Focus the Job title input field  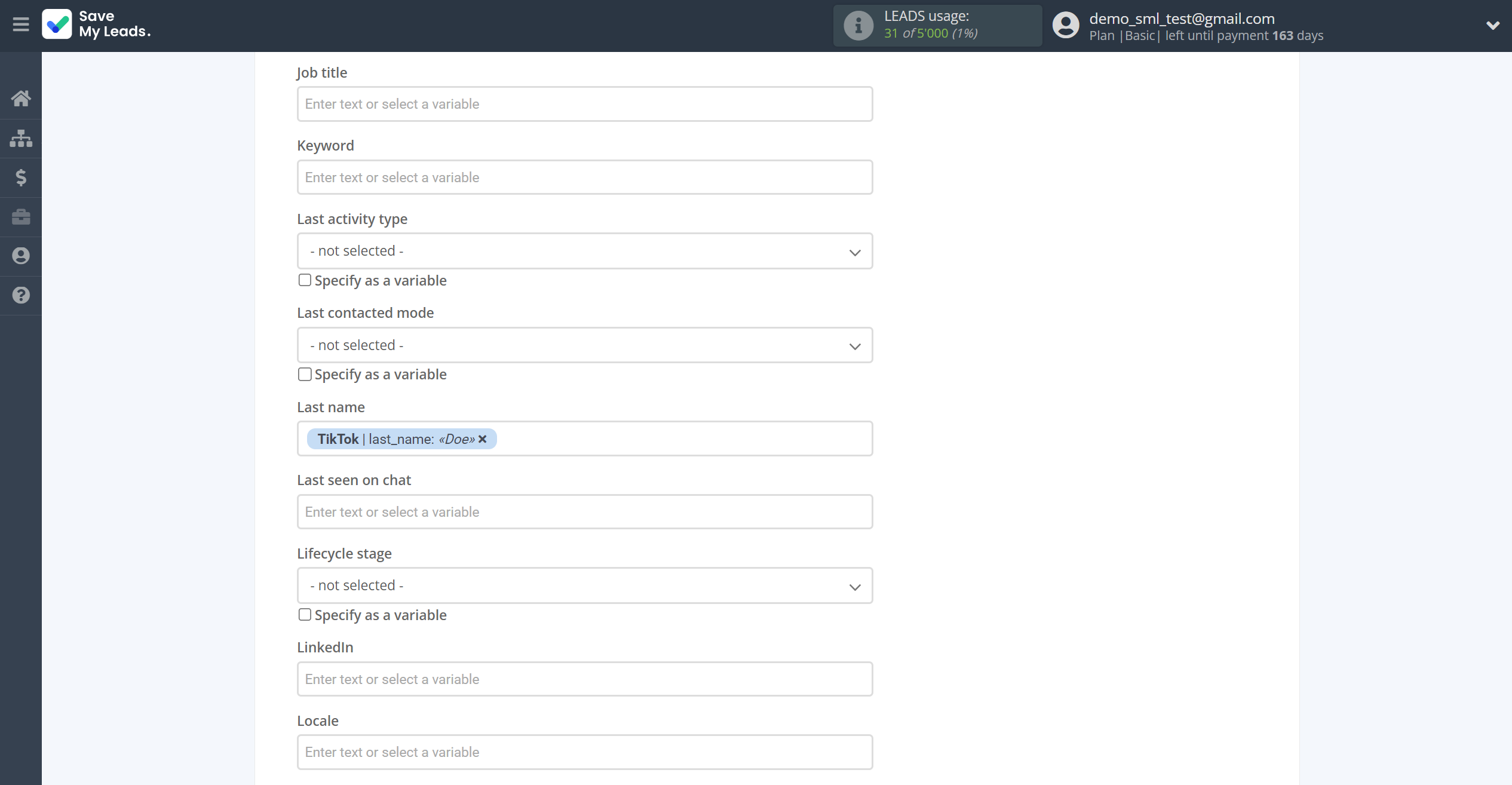pos(585,104)
